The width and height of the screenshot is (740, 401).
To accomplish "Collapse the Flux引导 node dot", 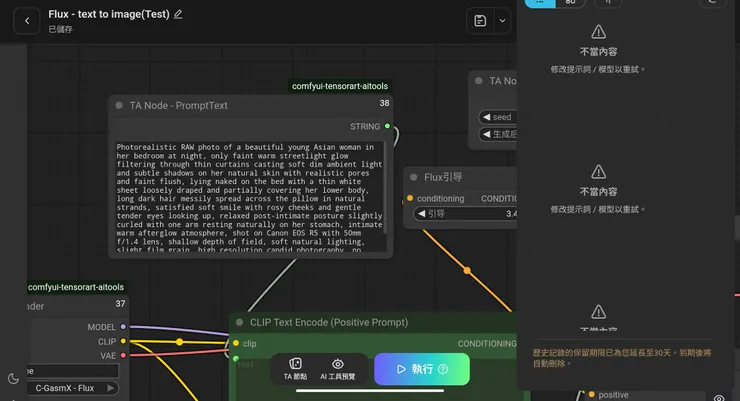I will (x=414, y=177).
